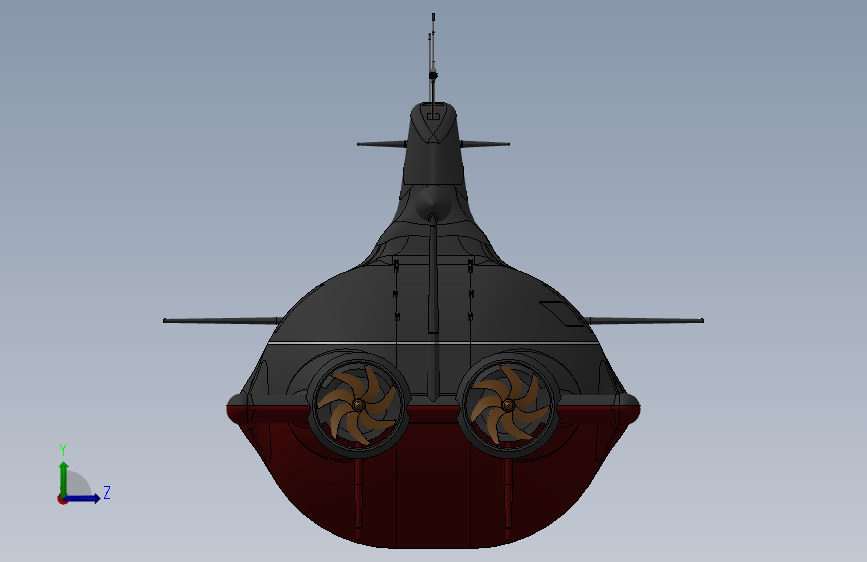Select the red origin ball of the triad
This screenshot has width=867, height=562.
tap(62, 499)
